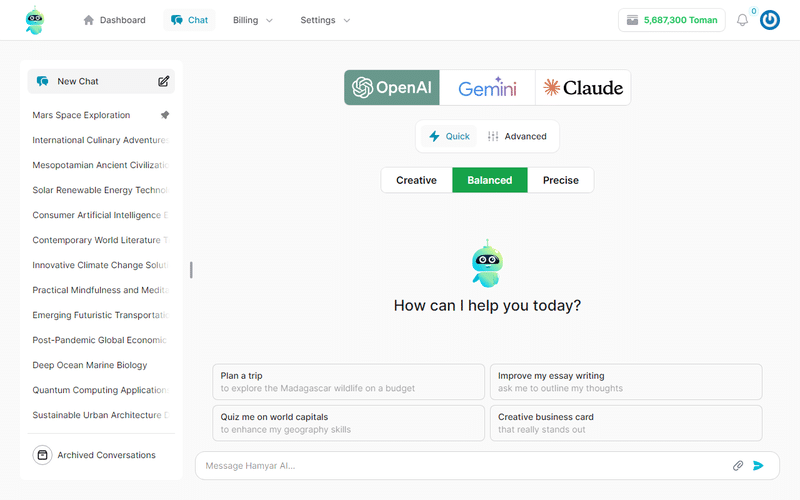Choose the Precise response style
The width and height of the screenshot is (800, 500).
click(561, 180)
